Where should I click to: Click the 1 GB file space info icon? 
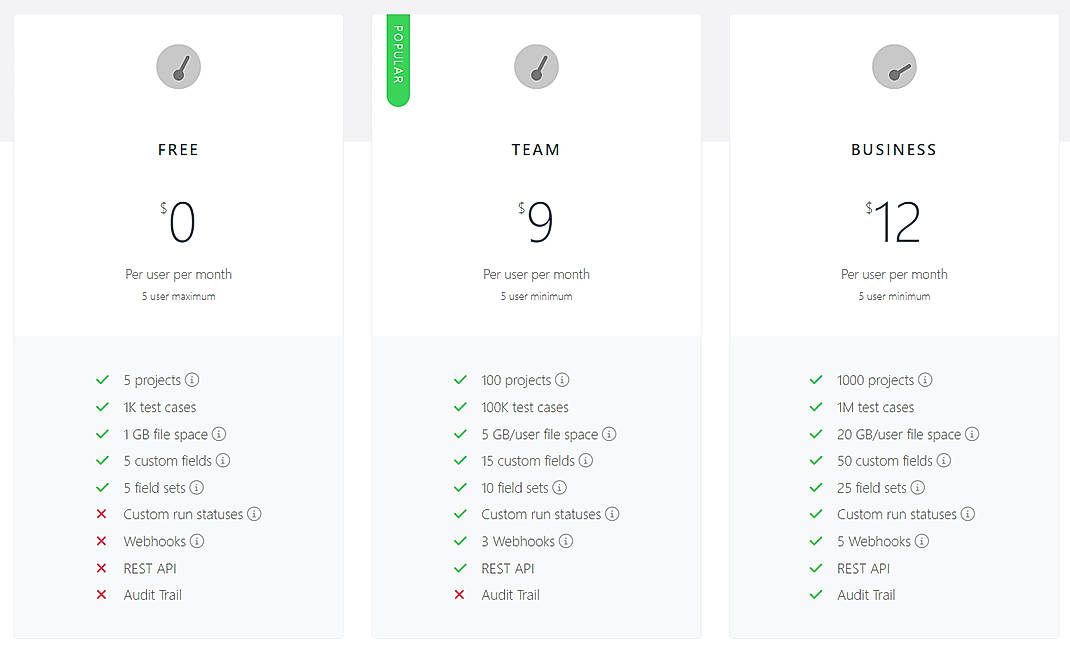[218, 434]
